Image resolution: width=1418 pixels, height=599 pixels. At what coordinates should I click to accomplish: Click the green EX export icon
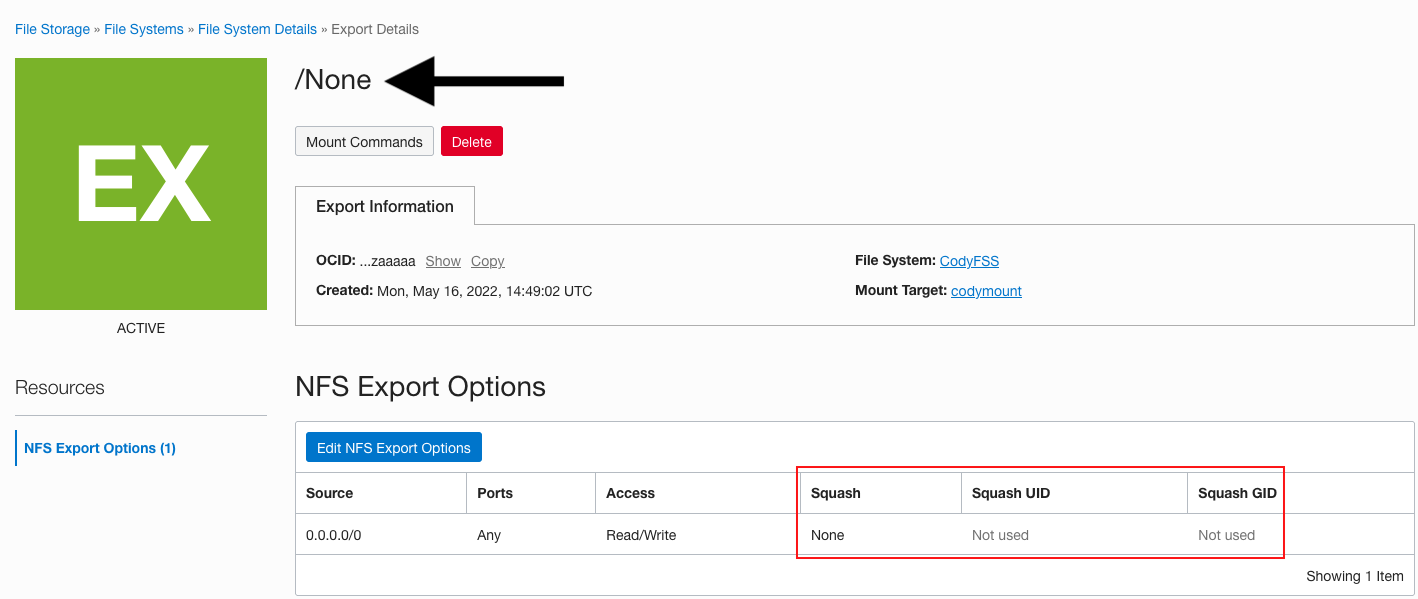pyautogui.click(x=140, y=183)
